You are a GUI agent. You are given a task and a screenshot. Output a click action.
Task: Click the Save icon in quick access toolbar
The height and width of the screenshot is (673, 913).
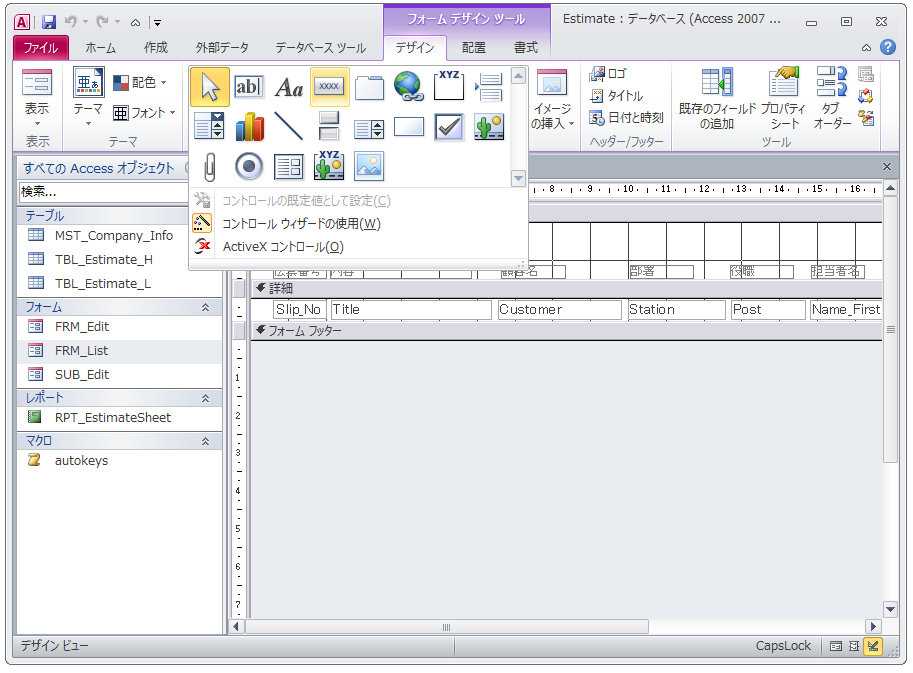coord(49,22)
